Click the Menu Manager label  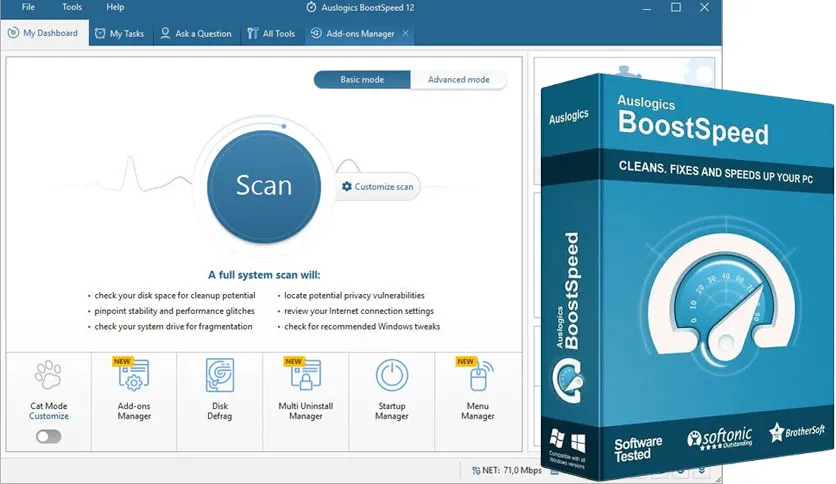click(478, 411)
